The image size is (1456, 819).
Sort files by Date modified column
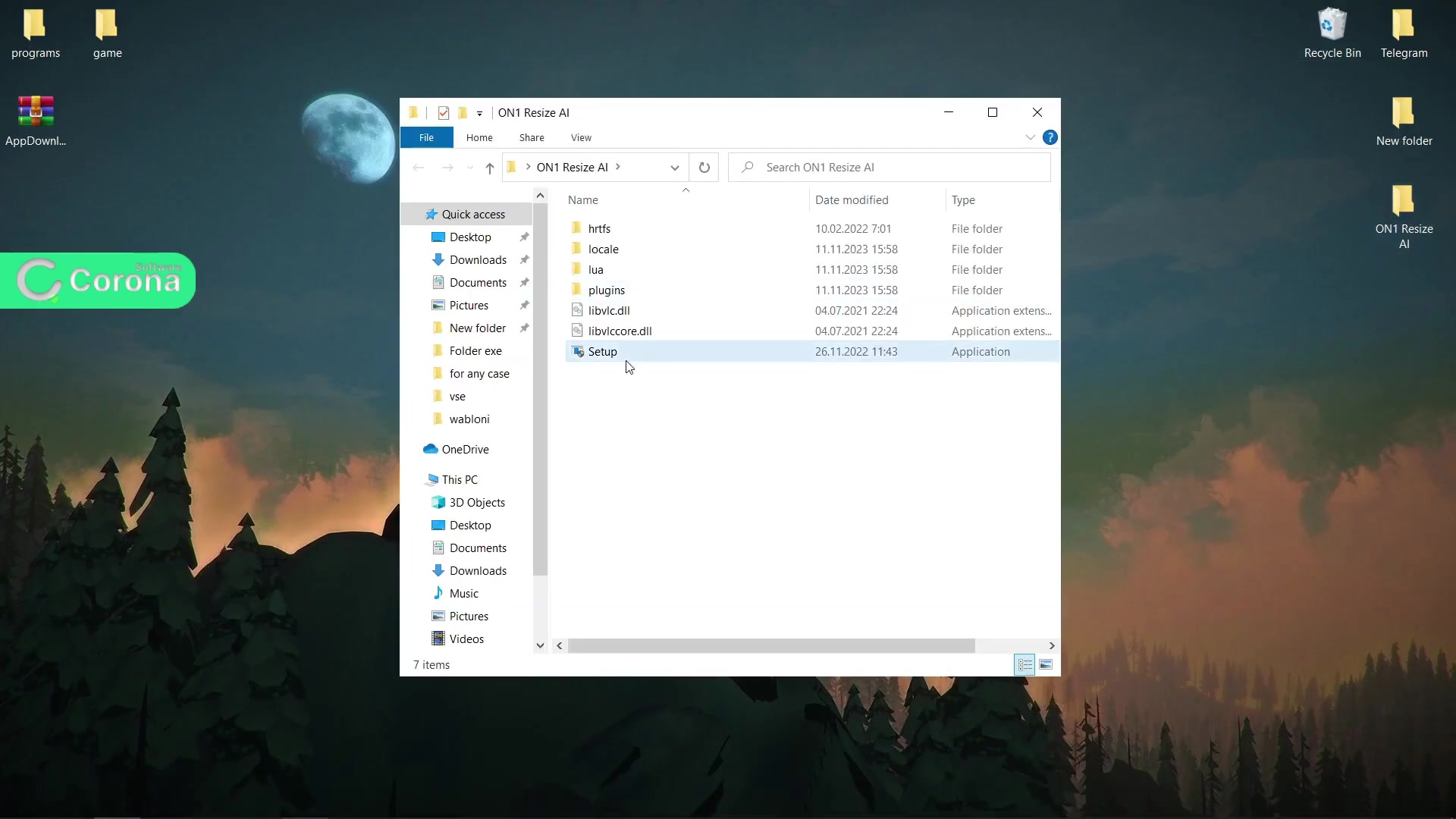click(x=852, y=200)
